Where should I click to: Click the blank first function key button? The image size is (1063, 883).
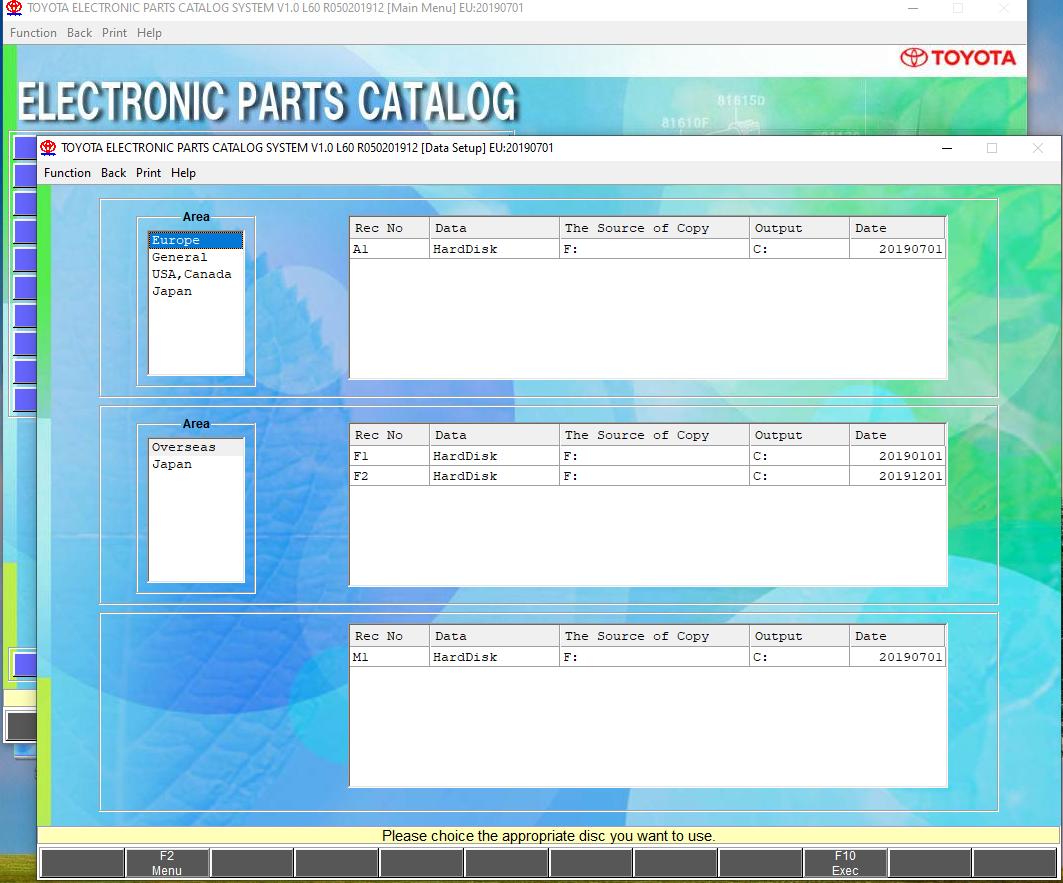pos(82,863)
